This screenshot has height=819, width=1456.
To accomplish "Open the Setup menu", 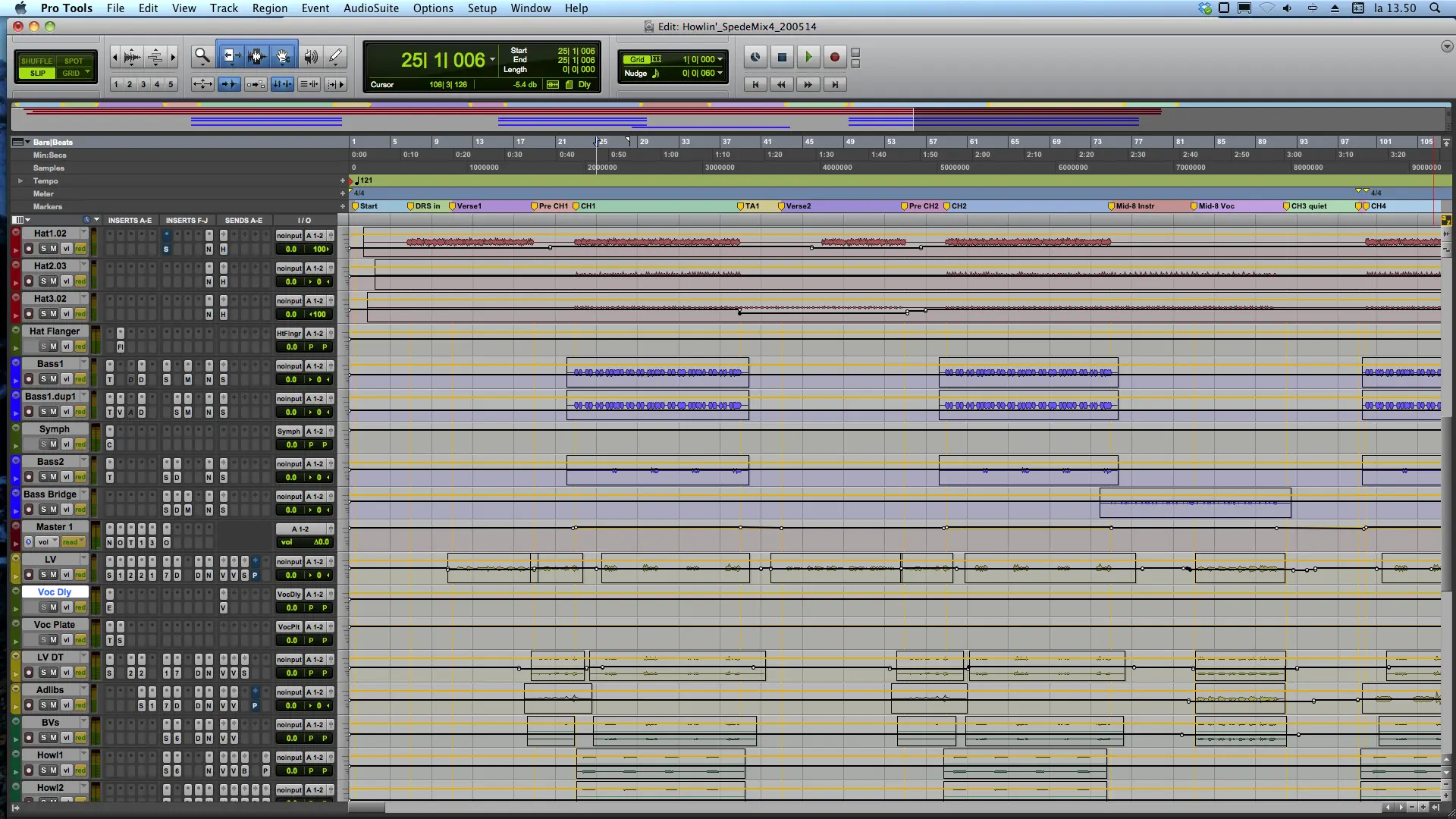I will point(482,8).
